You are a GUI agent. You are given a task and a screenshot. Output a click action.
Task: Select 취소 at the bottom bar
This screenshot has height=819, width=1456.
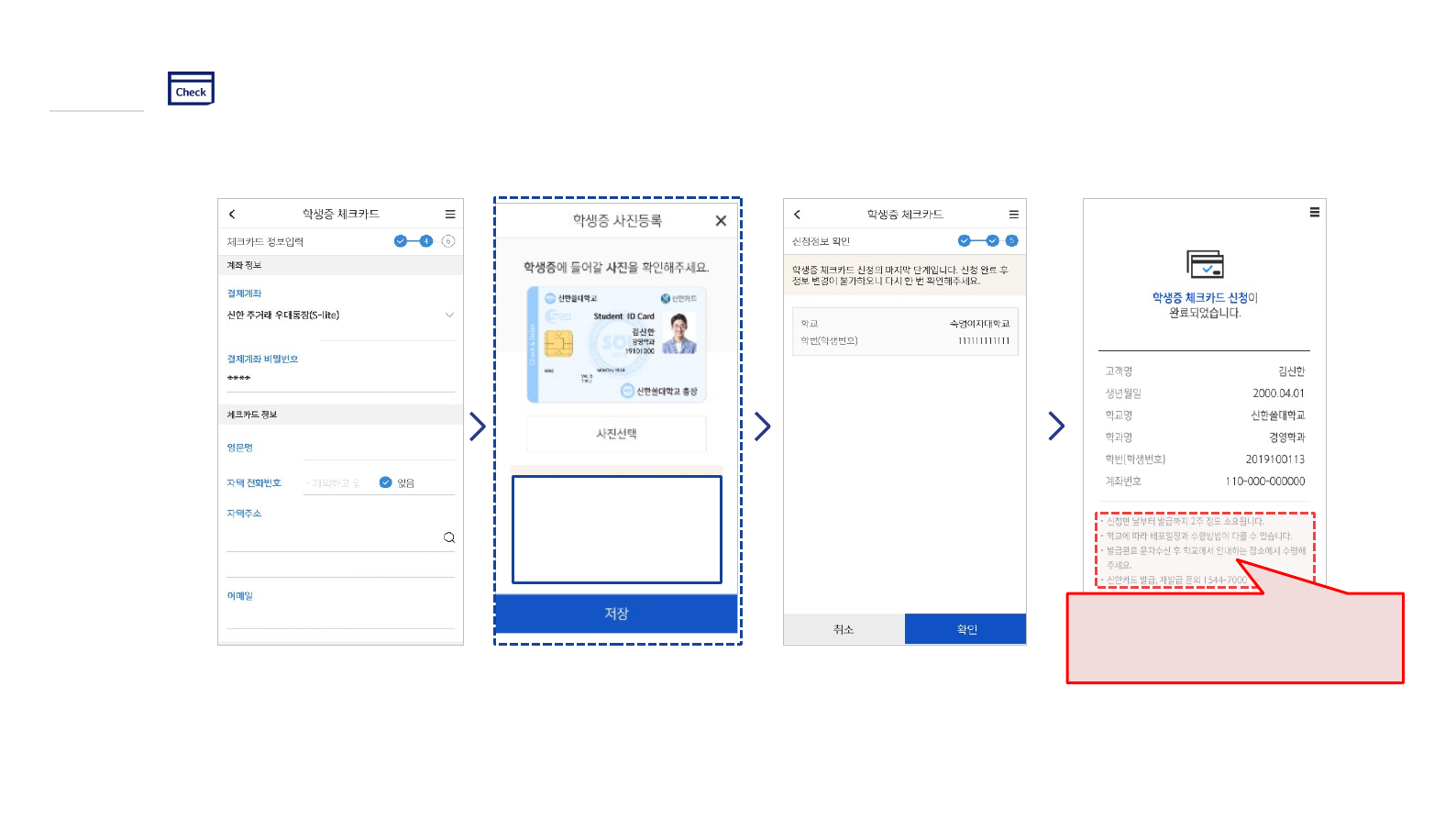844,629
